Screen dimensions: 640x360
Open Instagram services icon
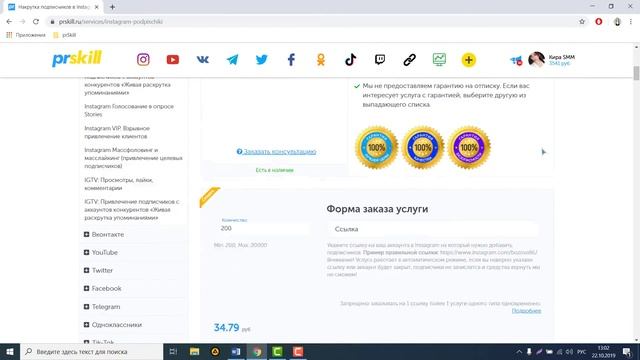(143, 60)
